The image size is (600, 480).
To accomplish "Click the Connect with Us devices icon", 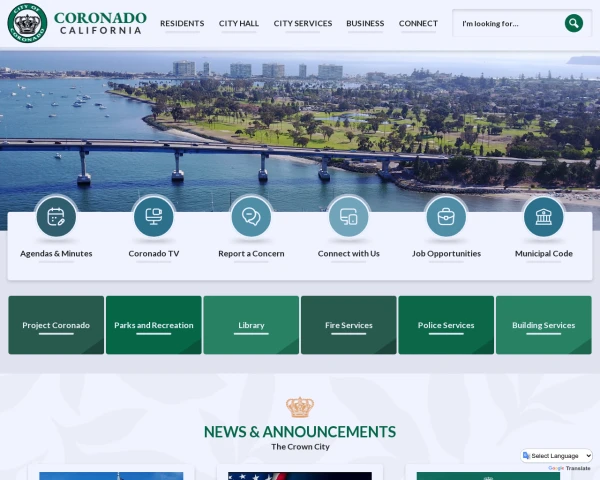I will coord(349,217).
